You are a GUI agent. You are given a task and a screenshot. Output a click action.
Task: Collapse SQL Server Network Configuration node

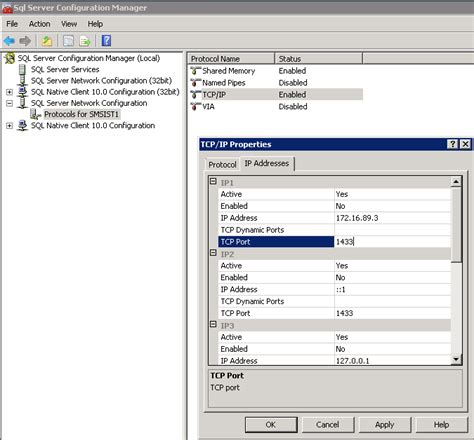click(x=10, y=103)
